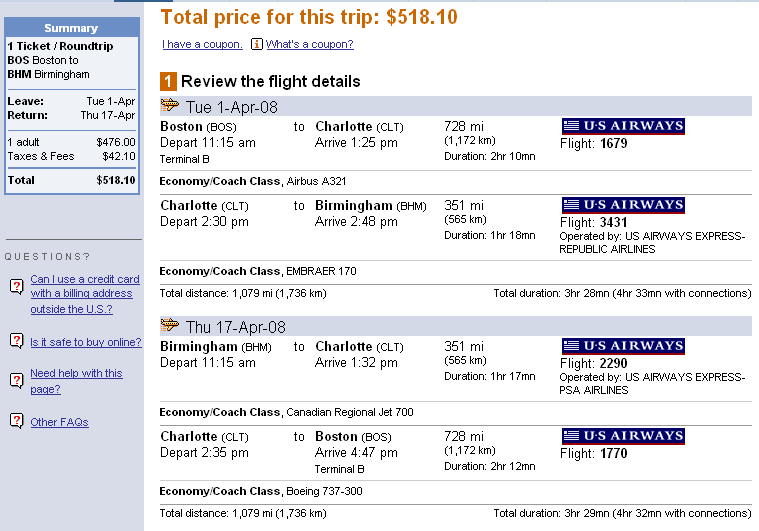Open 'Is it safe to buy online?' link
This screenshot has height=531, width=759.
(x=86, y=342)
